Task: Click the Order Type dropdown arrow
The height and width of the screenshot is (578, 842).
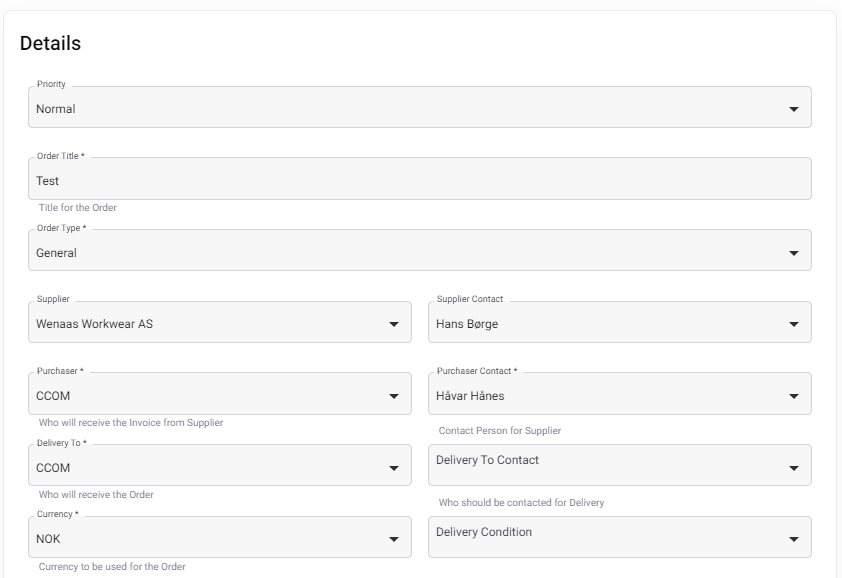Action: pyautogui.click(x=793, y=253)
